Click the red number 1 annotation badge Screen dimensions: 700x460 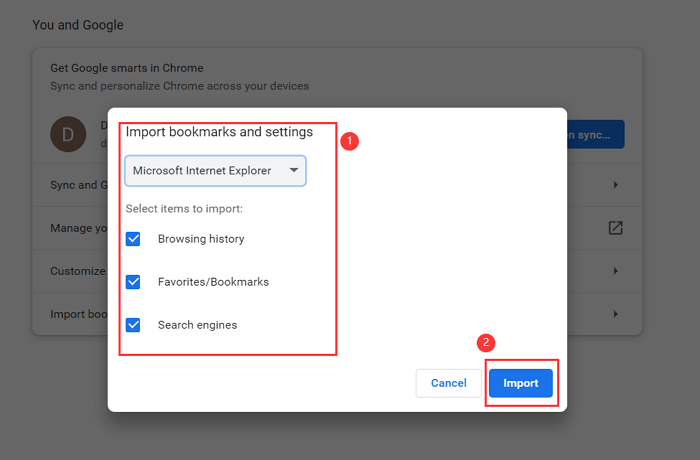(x=350, y=141)
